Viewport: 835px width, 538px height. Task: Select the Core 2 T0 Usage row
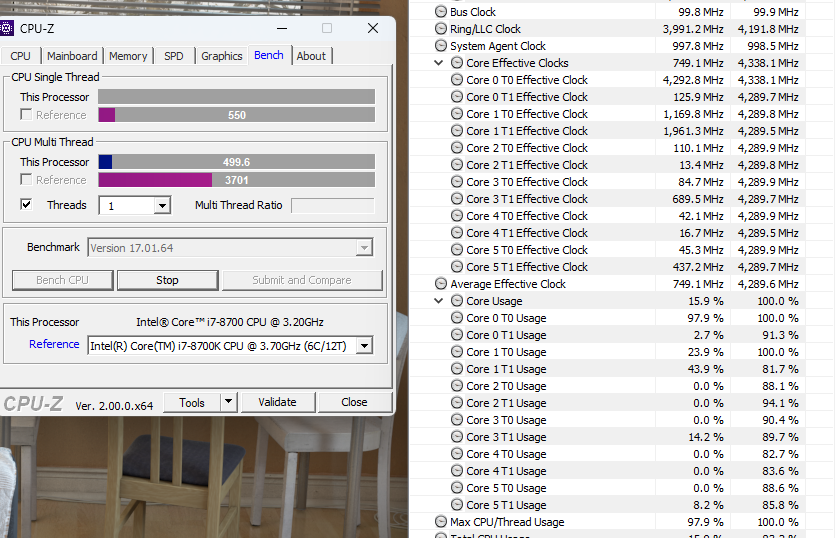click(x=608, y=386)
